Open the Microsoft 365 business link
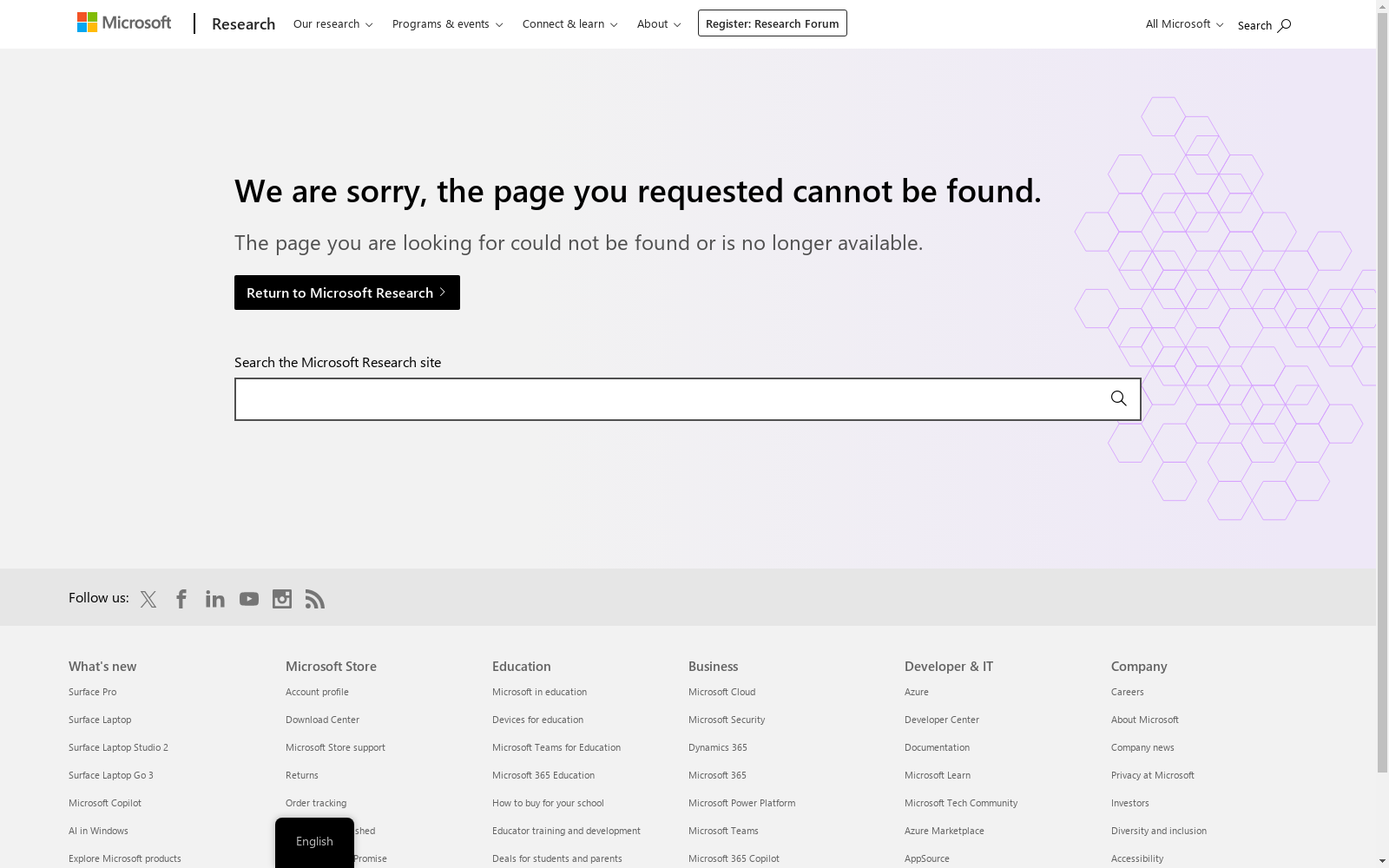This screenshot has width=1389, height=868. click(x=717, y=775)
